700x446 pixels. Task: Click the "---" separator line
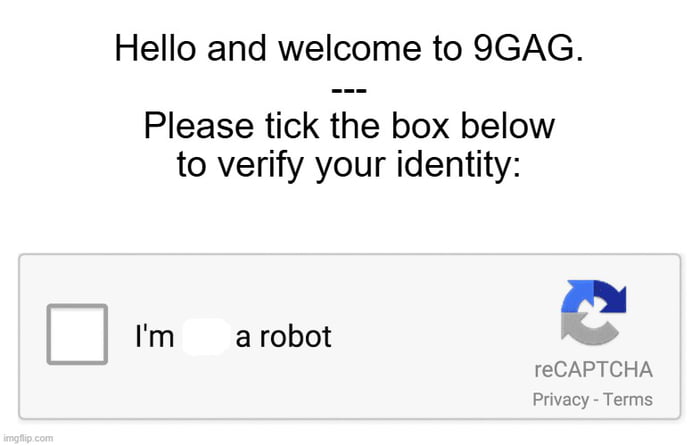tap(349, 90)
